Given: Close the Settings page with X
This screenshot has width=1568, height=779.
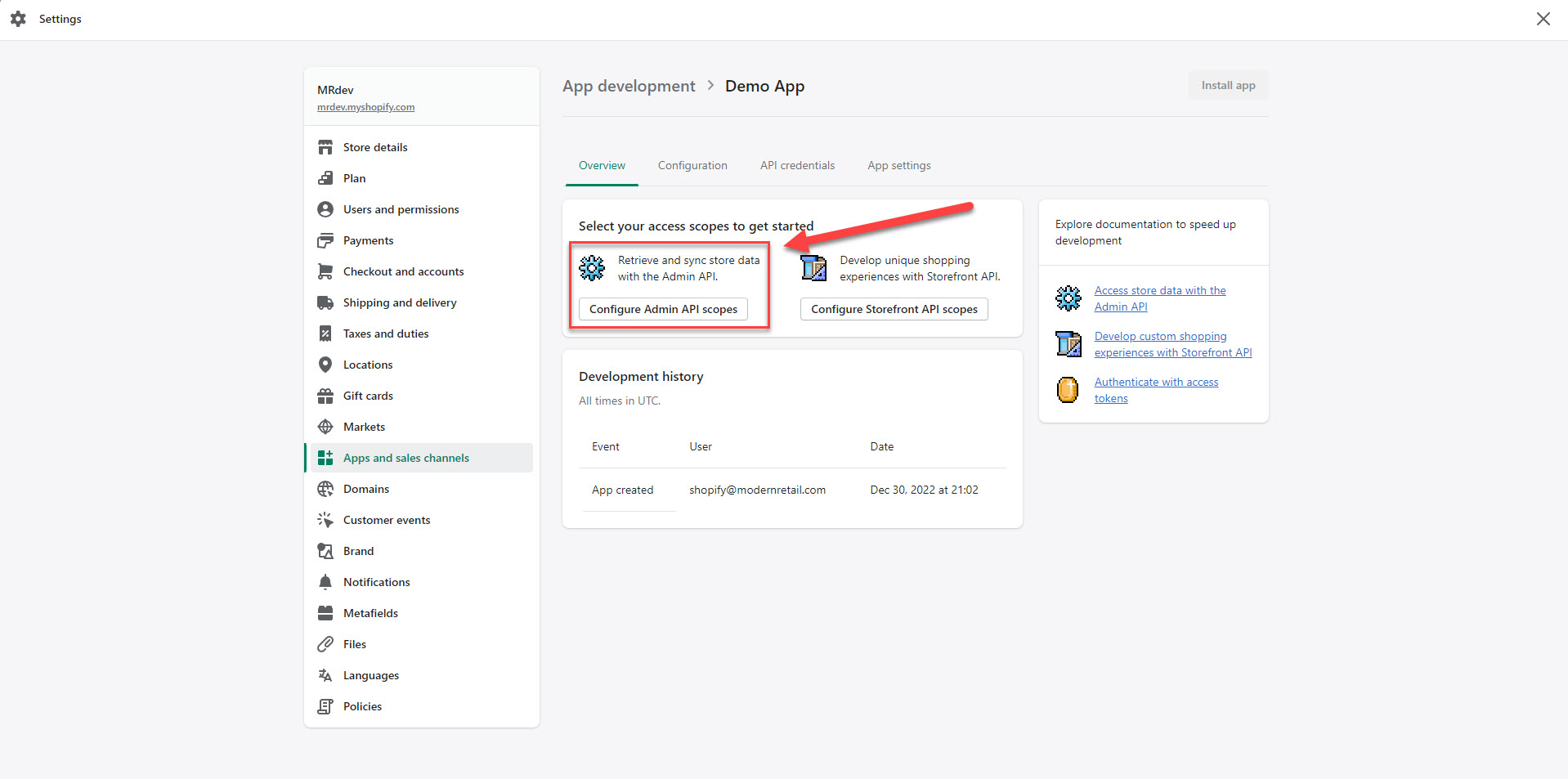Looking at the screenshot, I should [1543, 19].
